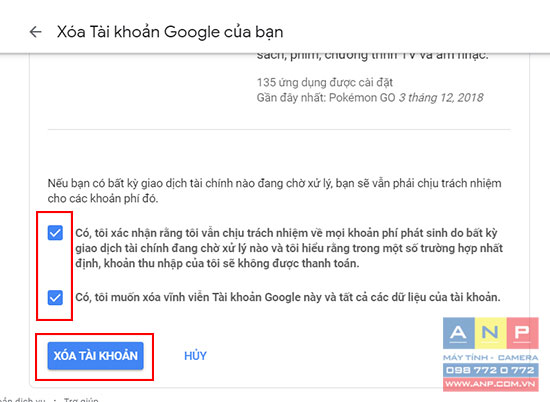Viewport: 550px width, 402px height.
Task: Click the label text Có, tôi muốn xóa vĩnh viễn
Action: coord(288,297)
